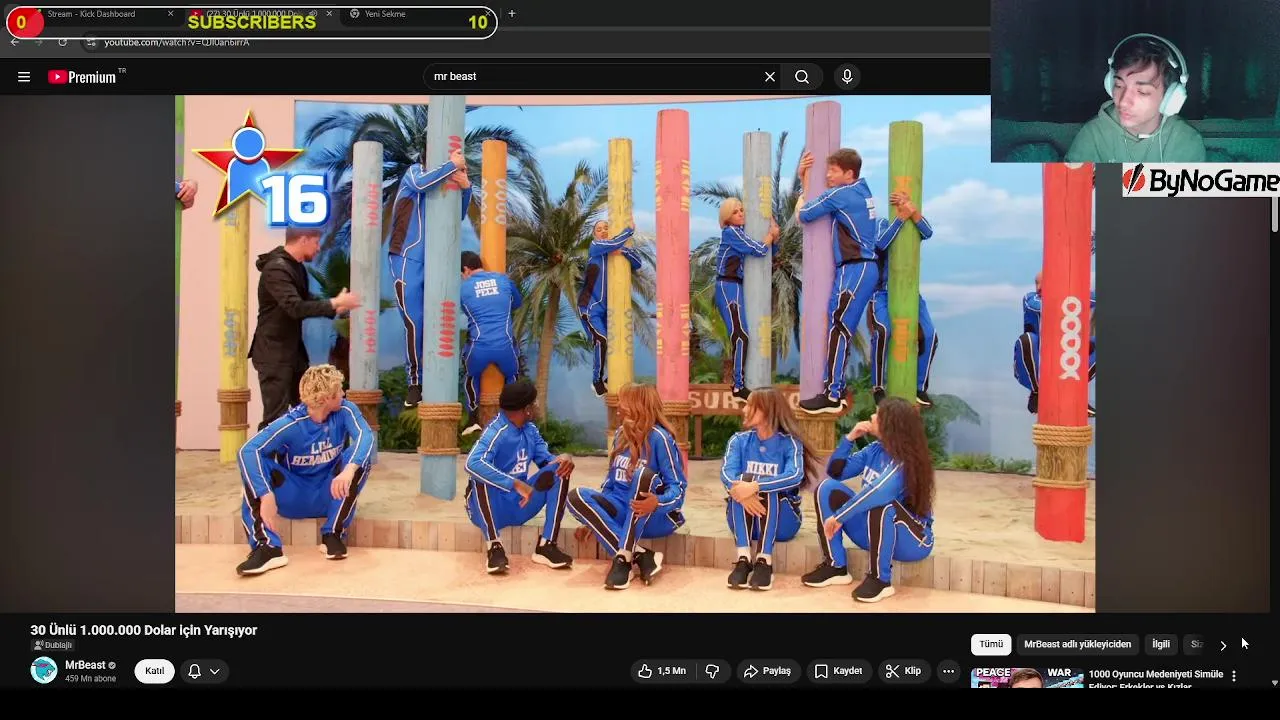The width and height of the screenshot is (1280, 720).
Task: Close the YouTube video tab
Action: [328, 14]
